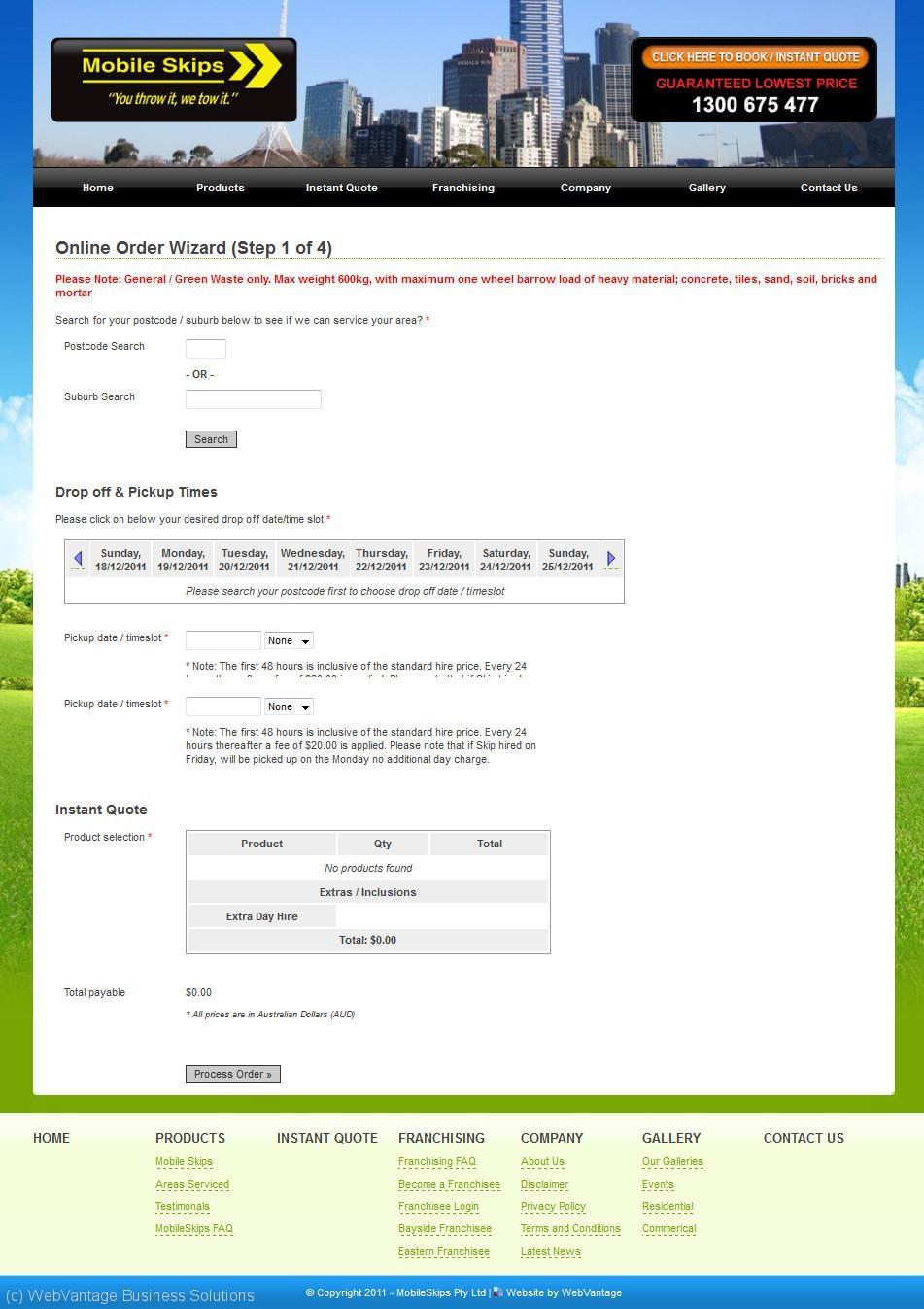Open first pickup timeslot None dropdown
Viewport: 924px width, 1309px height.
pyautogui.click(x=289, y=641)
